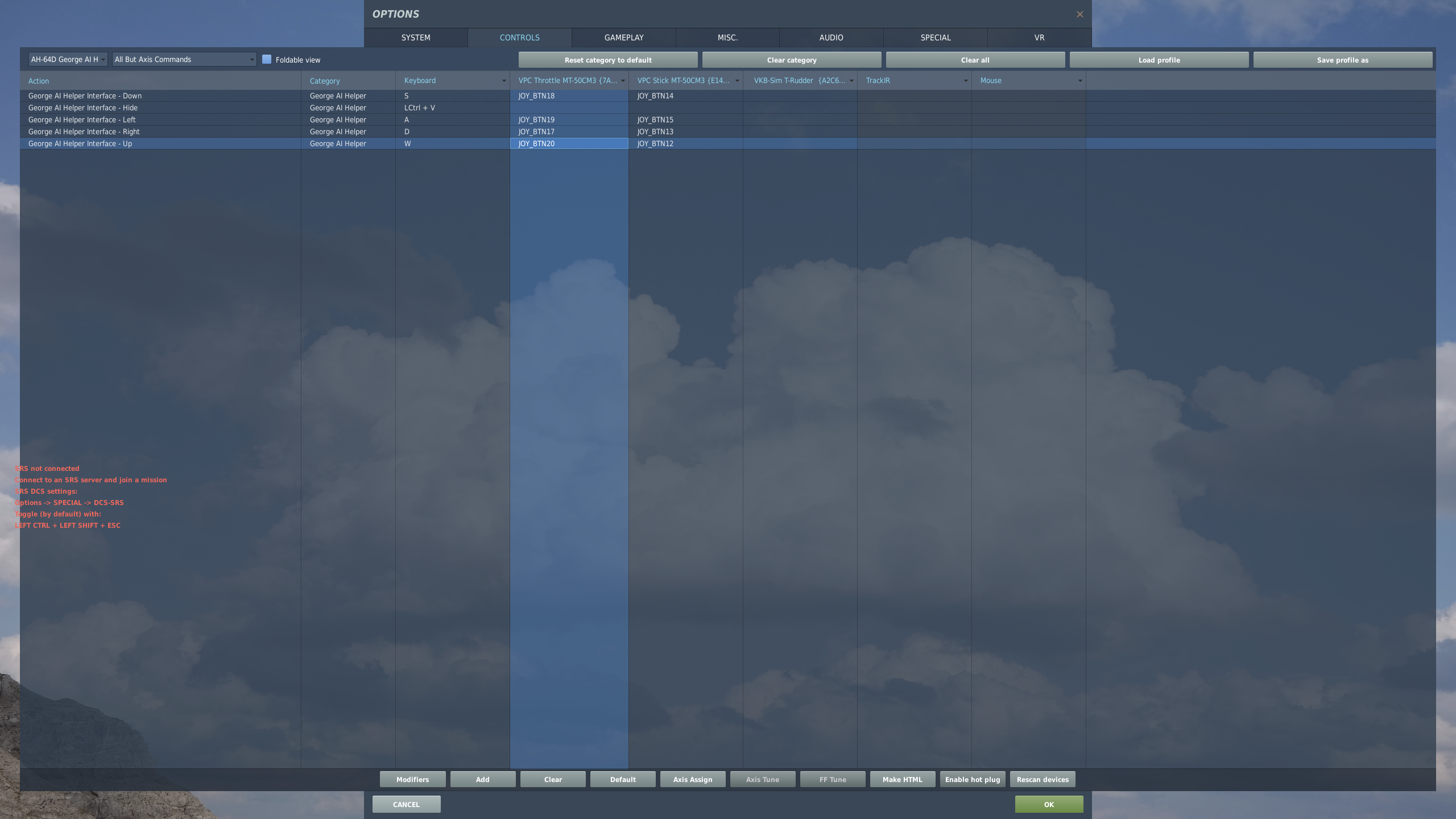Open the Keyboard column dropdown arrow
This screenshot has height=819, width=1456.
click(504, 81)
